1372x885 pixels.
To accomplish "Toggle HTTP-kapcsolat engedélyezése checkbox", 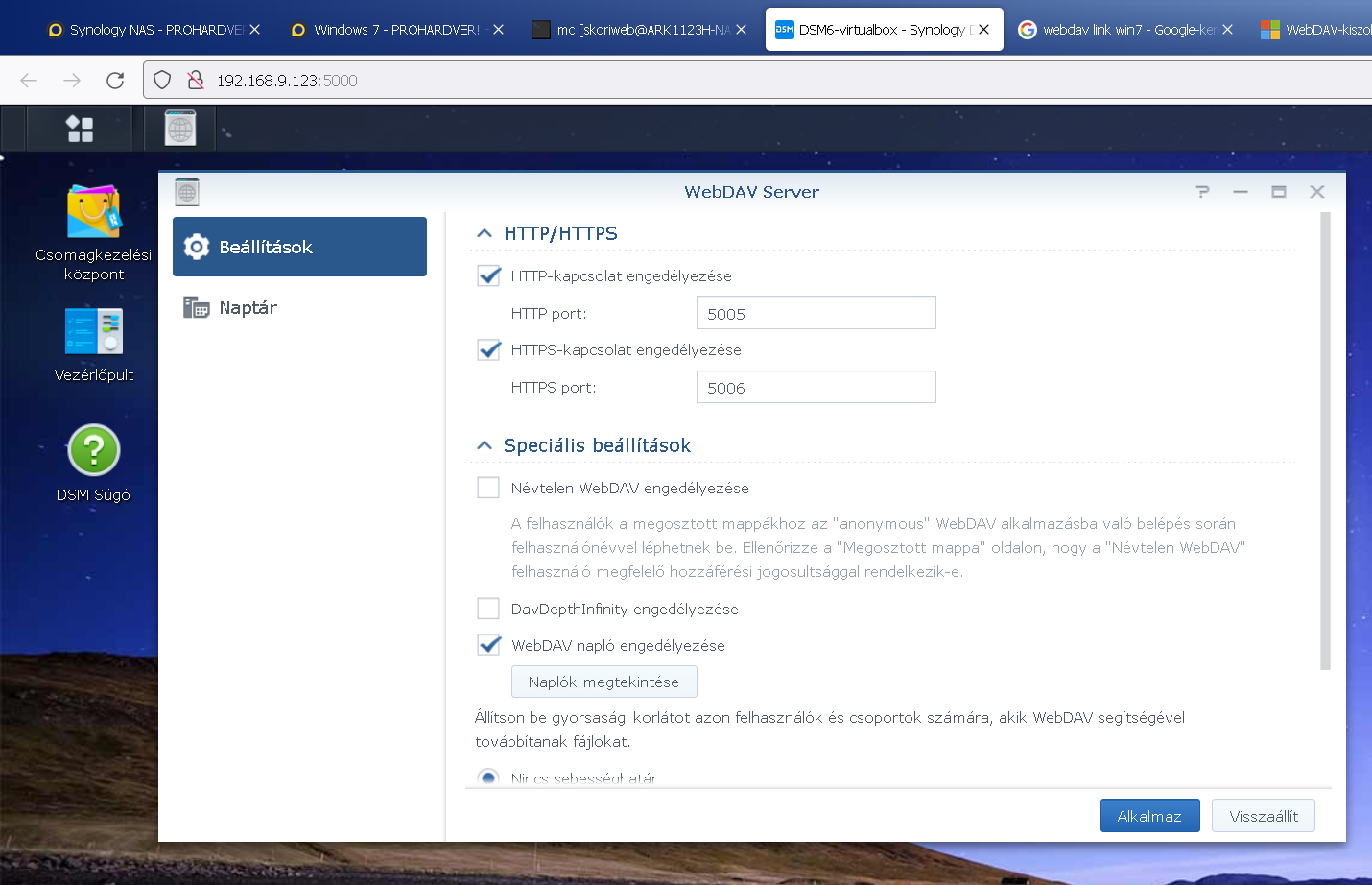I will pos(489,275).
